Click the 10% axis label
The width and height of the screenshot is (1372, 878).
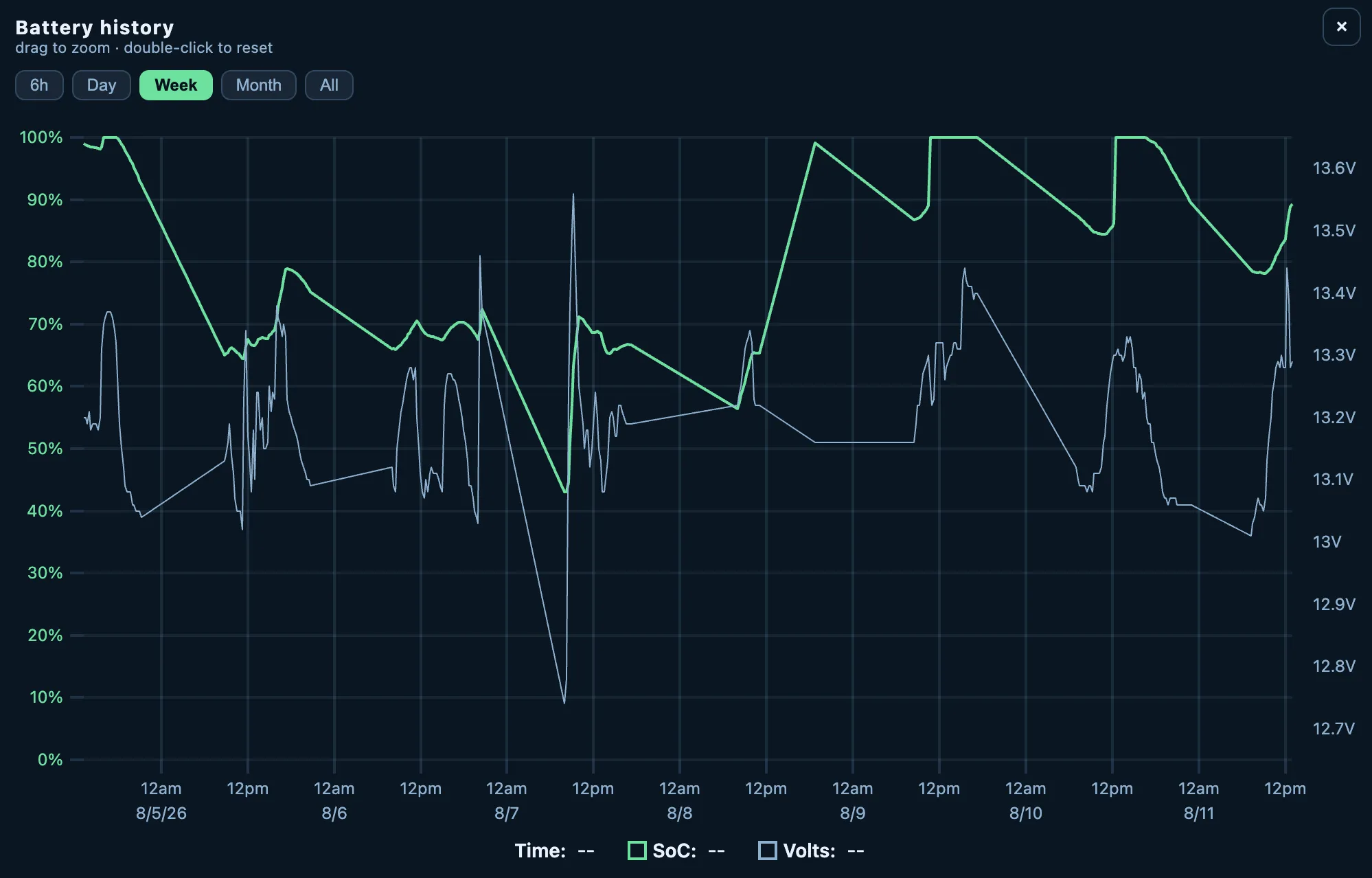(x=46, y=697)
